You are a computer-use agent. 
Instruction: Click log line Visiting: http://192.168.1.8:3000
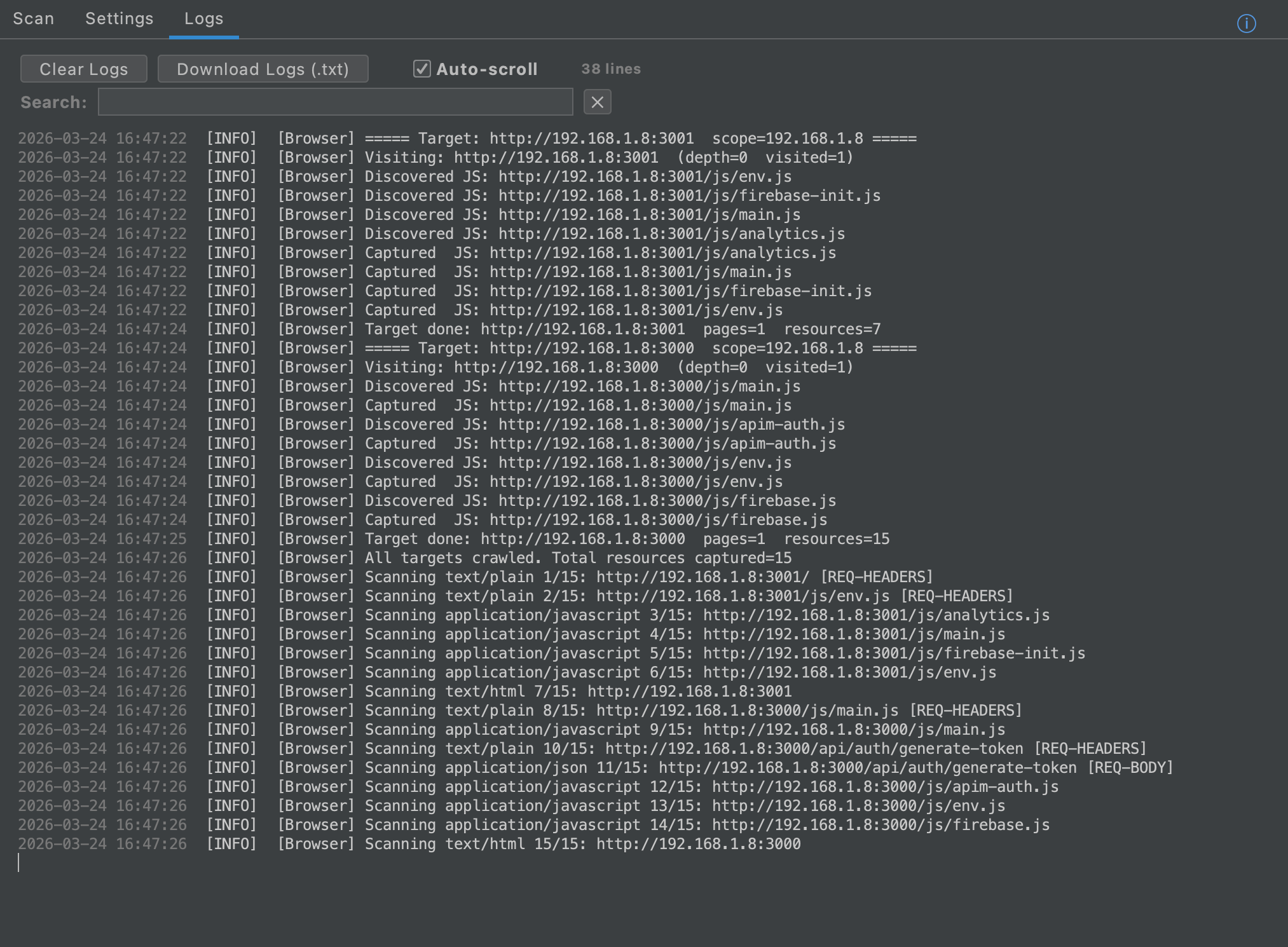pos(435,367)
